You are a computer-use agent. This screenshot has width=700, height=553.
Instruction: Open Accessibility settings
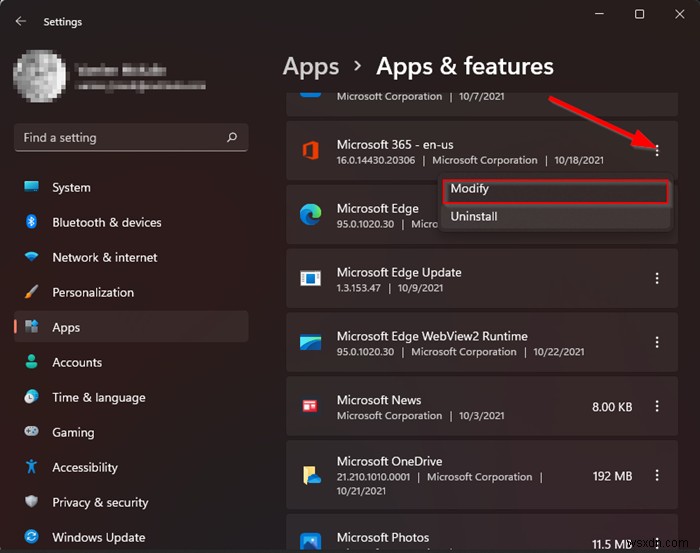pos(84,467)
